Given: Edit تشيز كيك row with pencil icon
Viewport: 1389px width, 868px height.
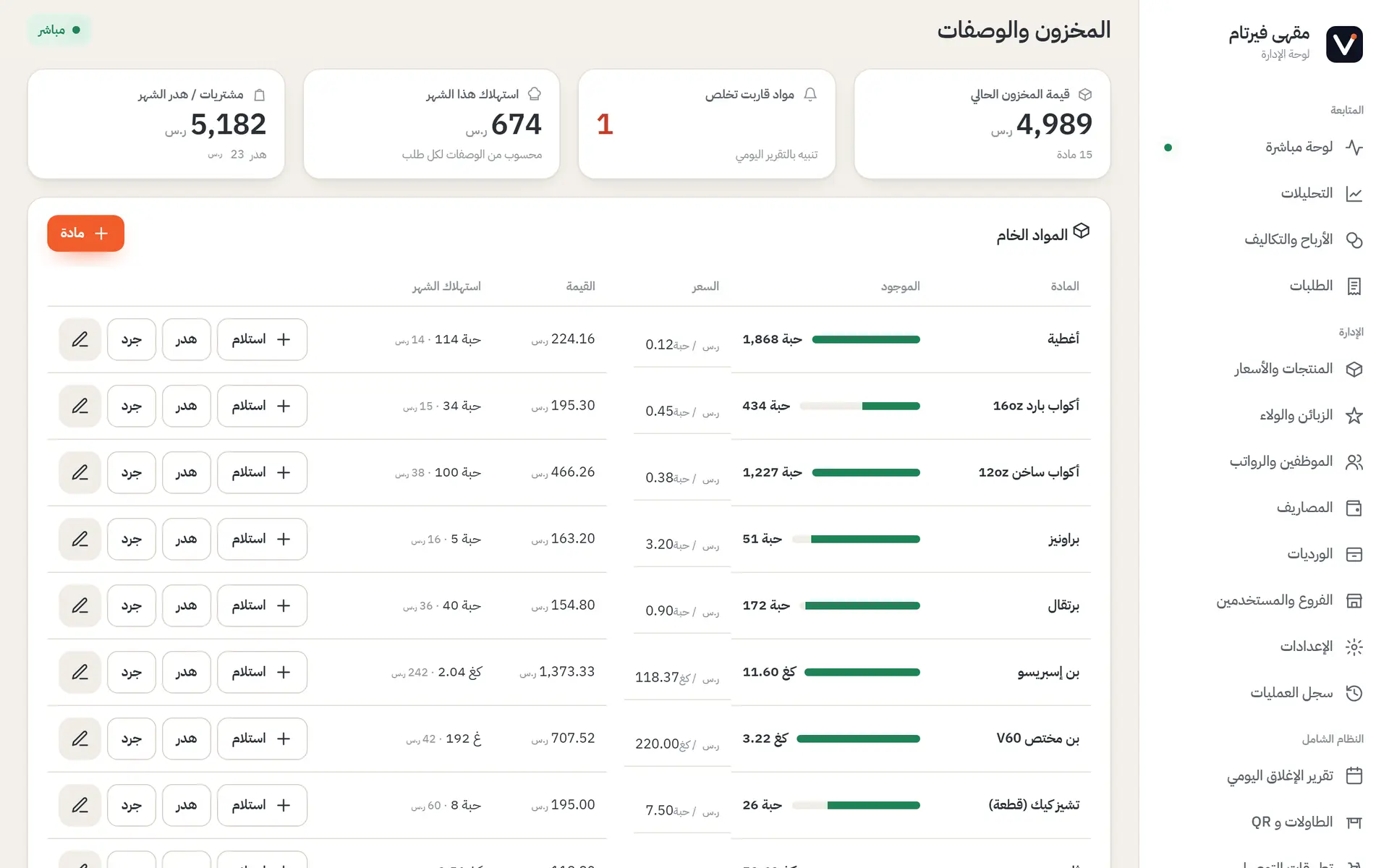Looking at the screenshot, I should (80, 805).
